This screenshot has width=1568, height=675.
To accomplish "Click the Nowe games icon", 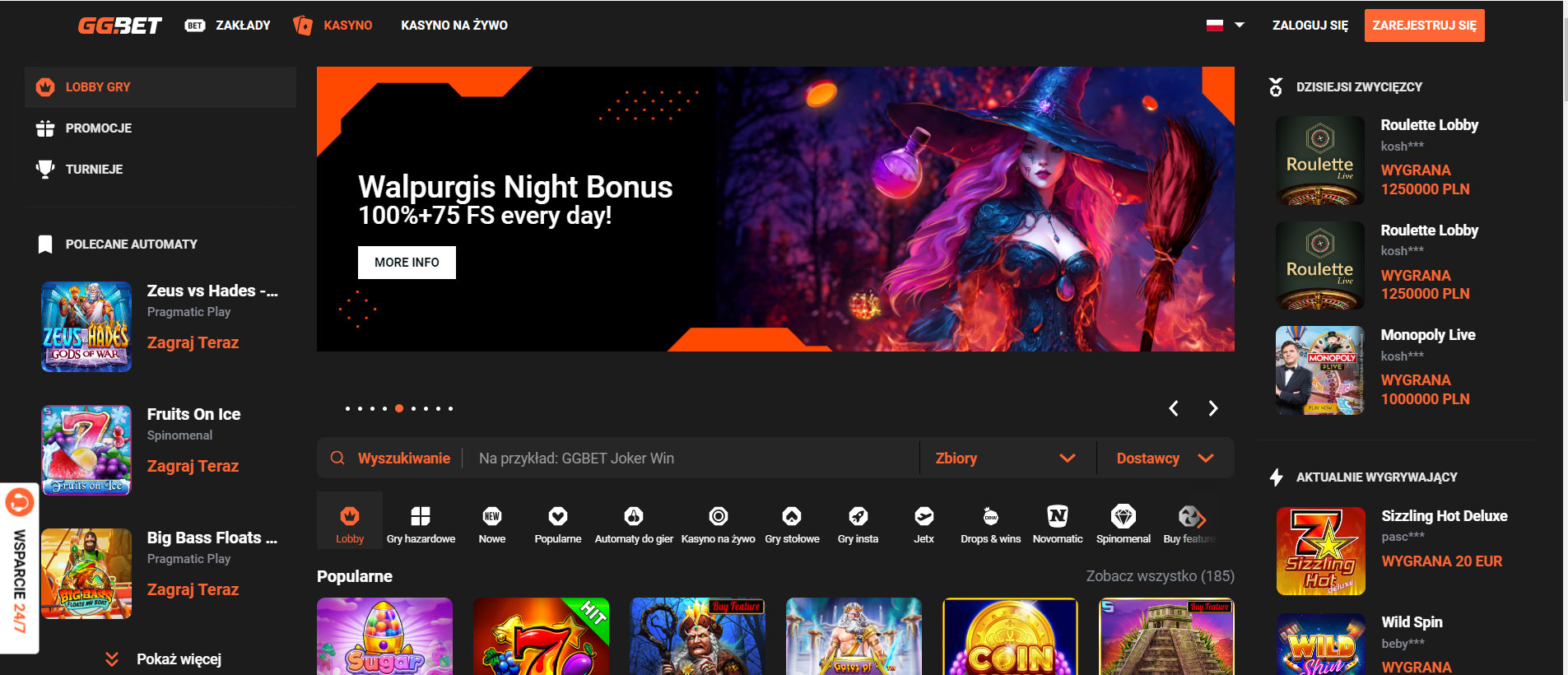I will (x=492, y=517).
